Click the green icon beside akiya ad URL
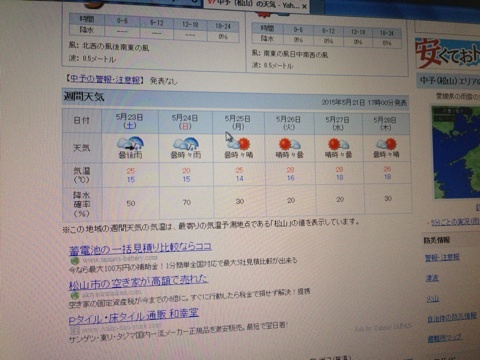 (x=75, y=295)
